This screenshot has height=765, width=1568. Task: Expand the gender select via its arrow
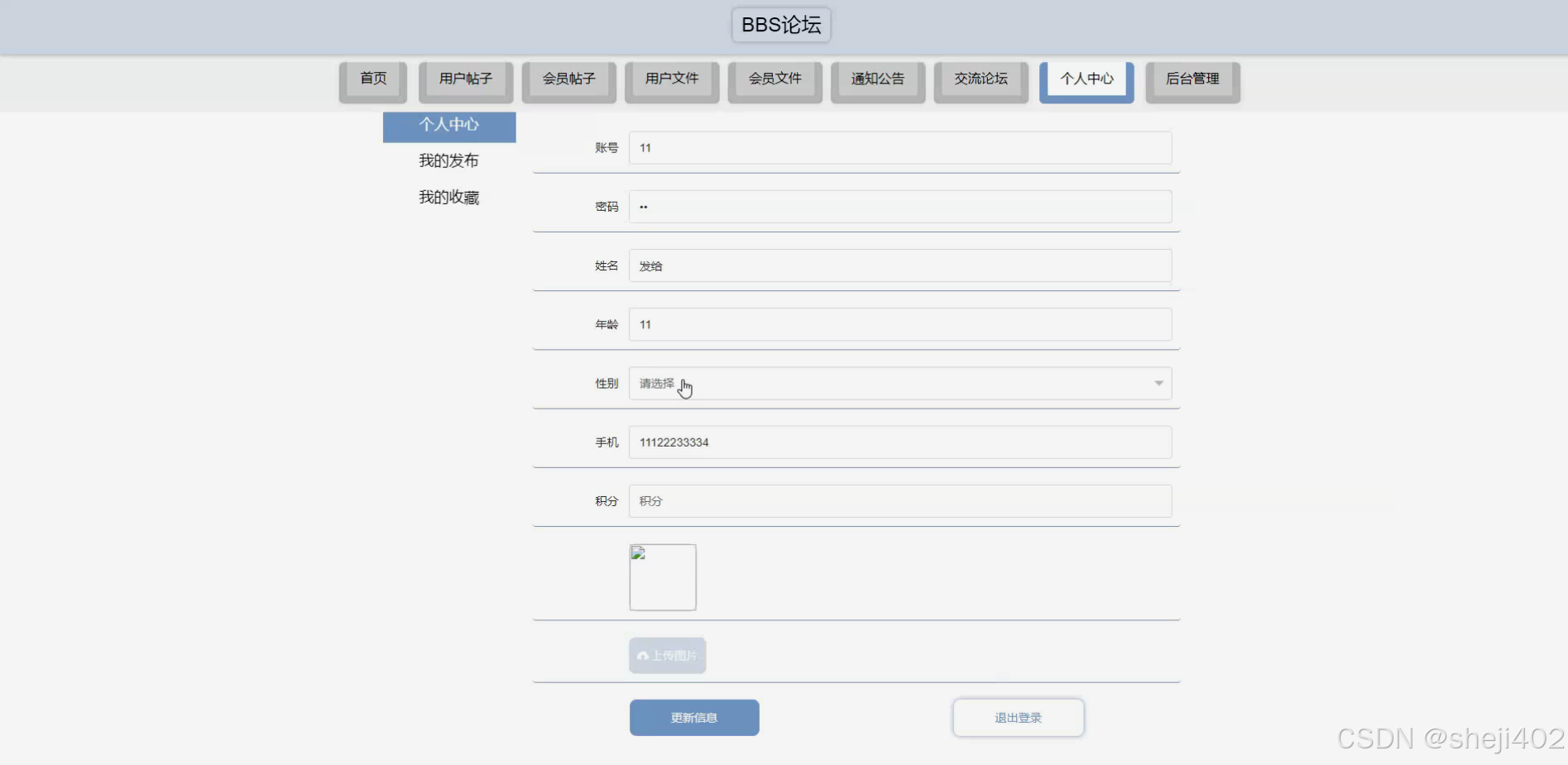(x=1158, y=383)
